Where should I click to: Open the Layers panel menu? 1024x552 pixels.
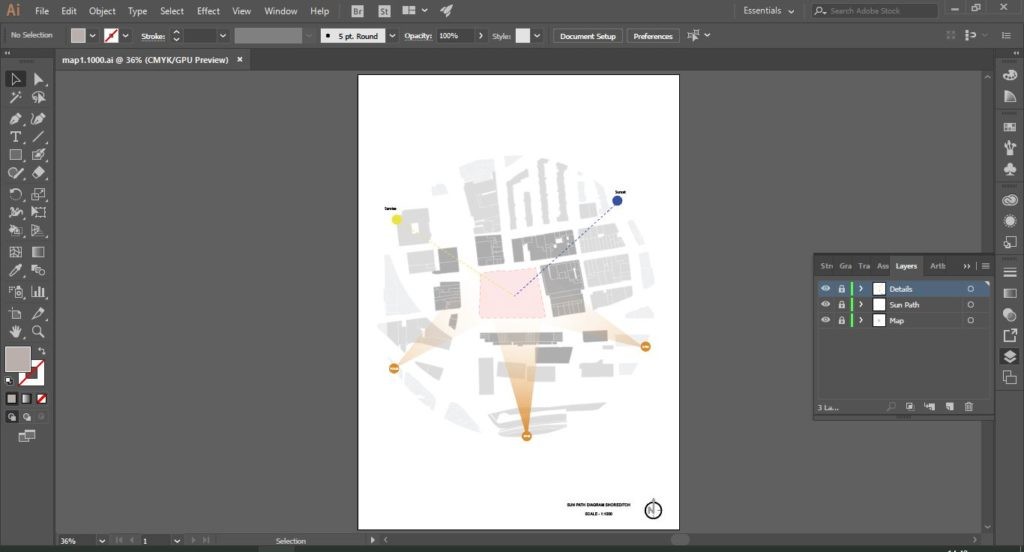(x=985, y=266)
